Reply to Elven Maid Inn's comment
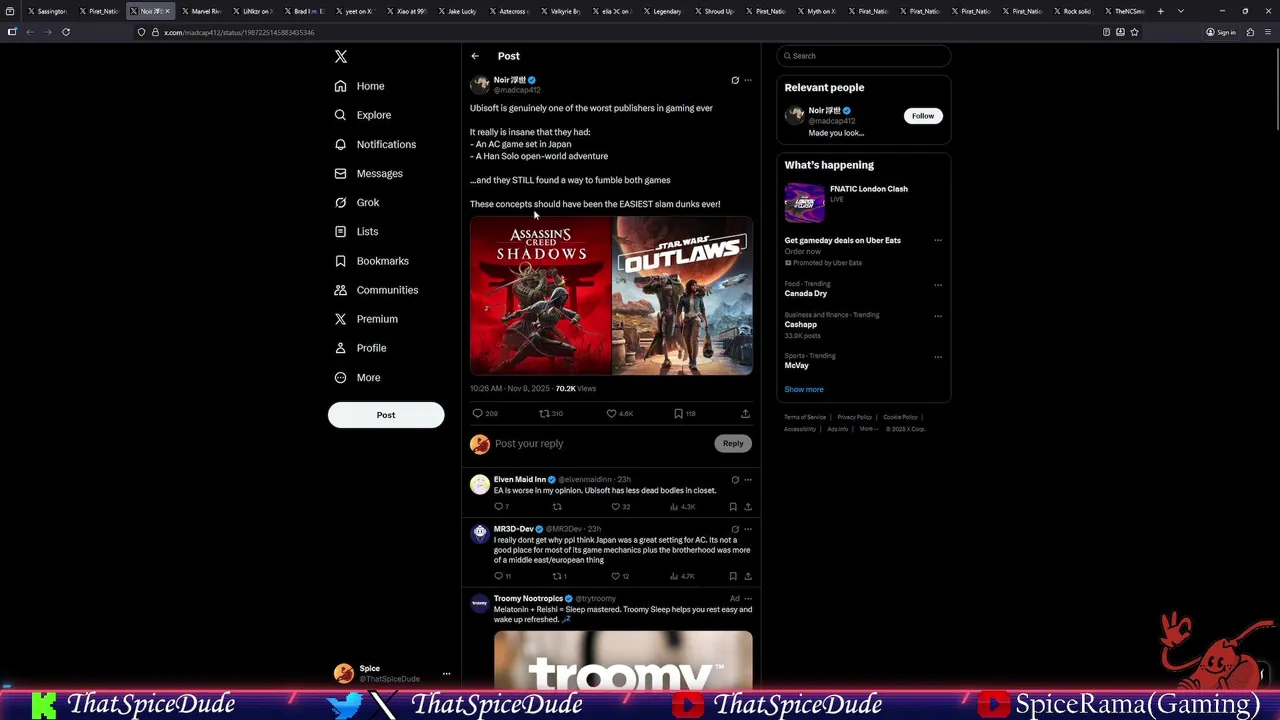The height and width of the screenshot is (720, 1280). coord(501,507)
